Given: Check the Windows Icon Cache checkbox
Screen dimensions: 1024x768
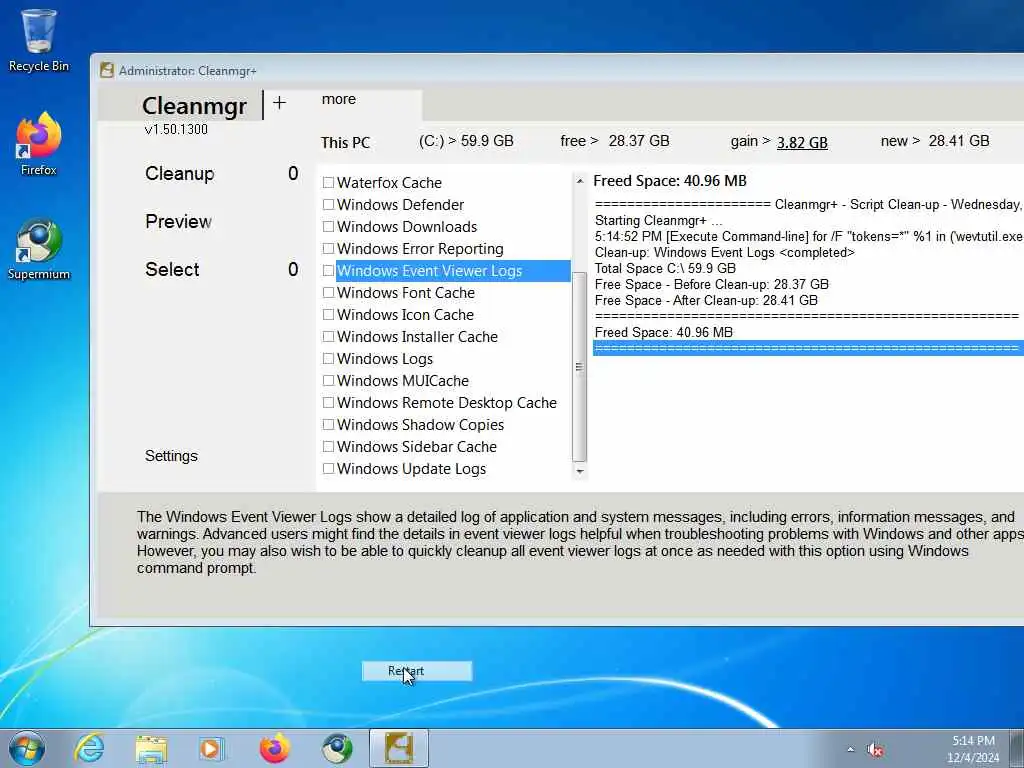Looking at the screenshot, I should click(328, 315).
